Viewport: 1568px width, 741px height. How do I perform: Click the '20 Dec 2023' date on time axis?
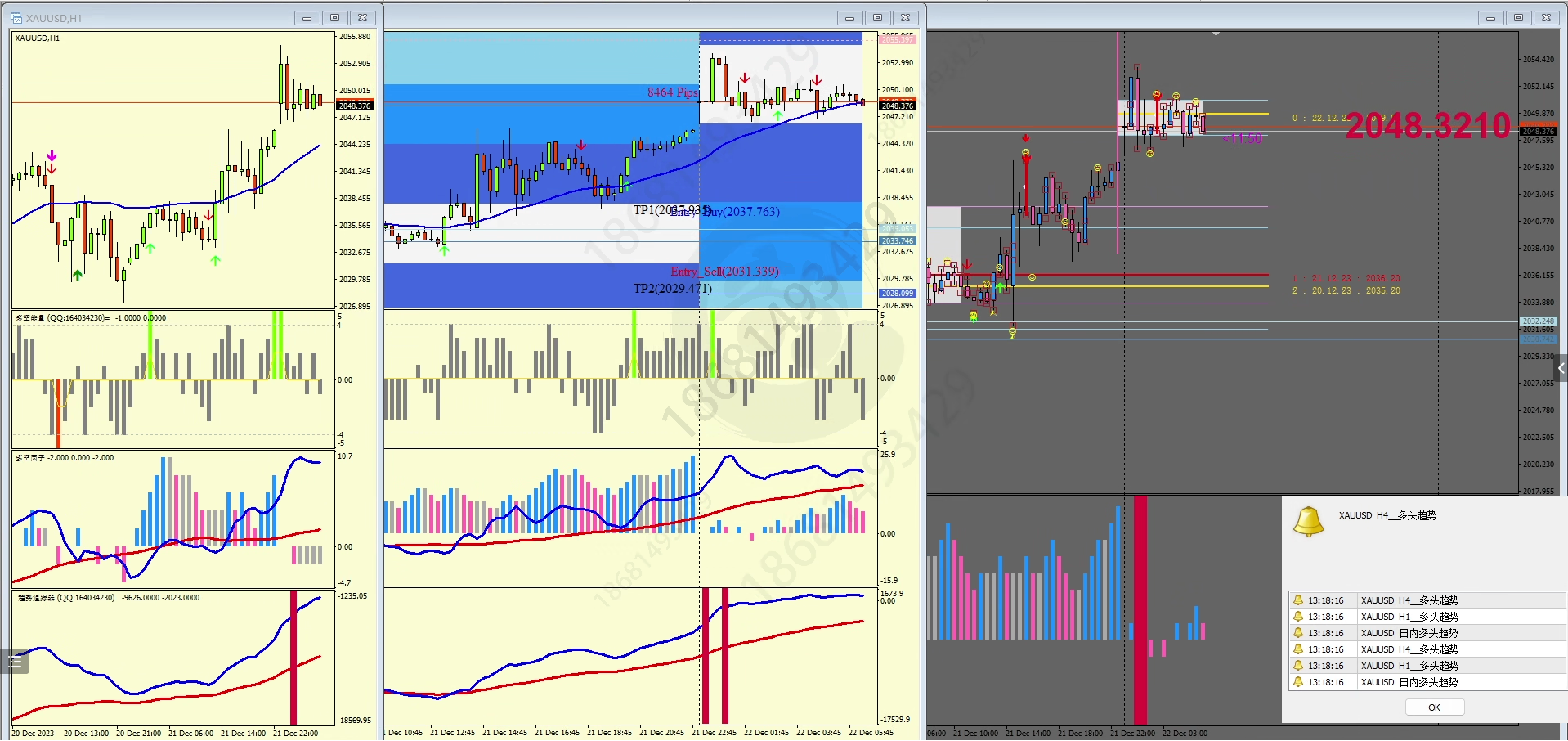33,734
